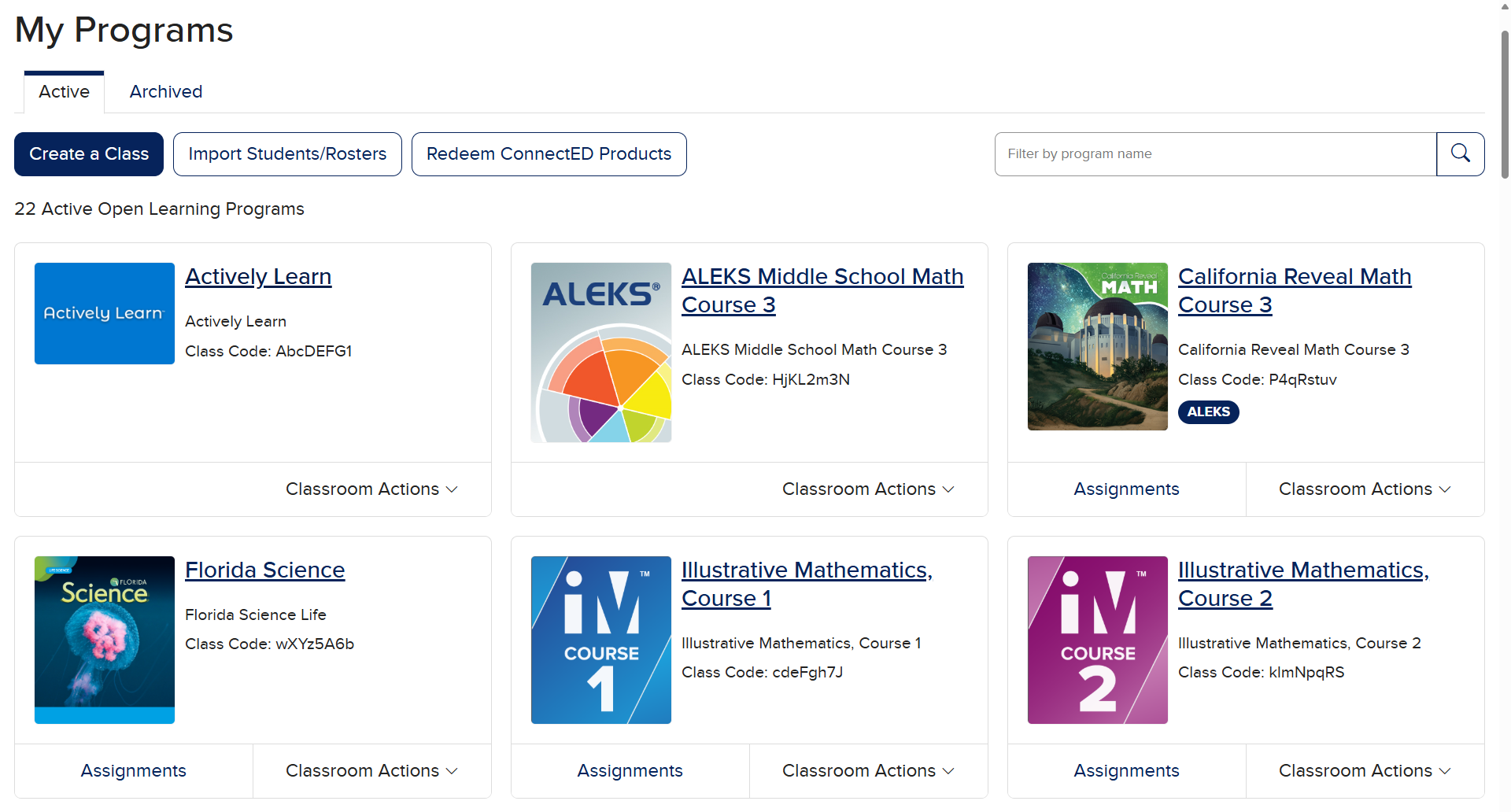1511x812 pixels.
Task: Click Import Students/Rosters button
Action: tap(287, 154)
